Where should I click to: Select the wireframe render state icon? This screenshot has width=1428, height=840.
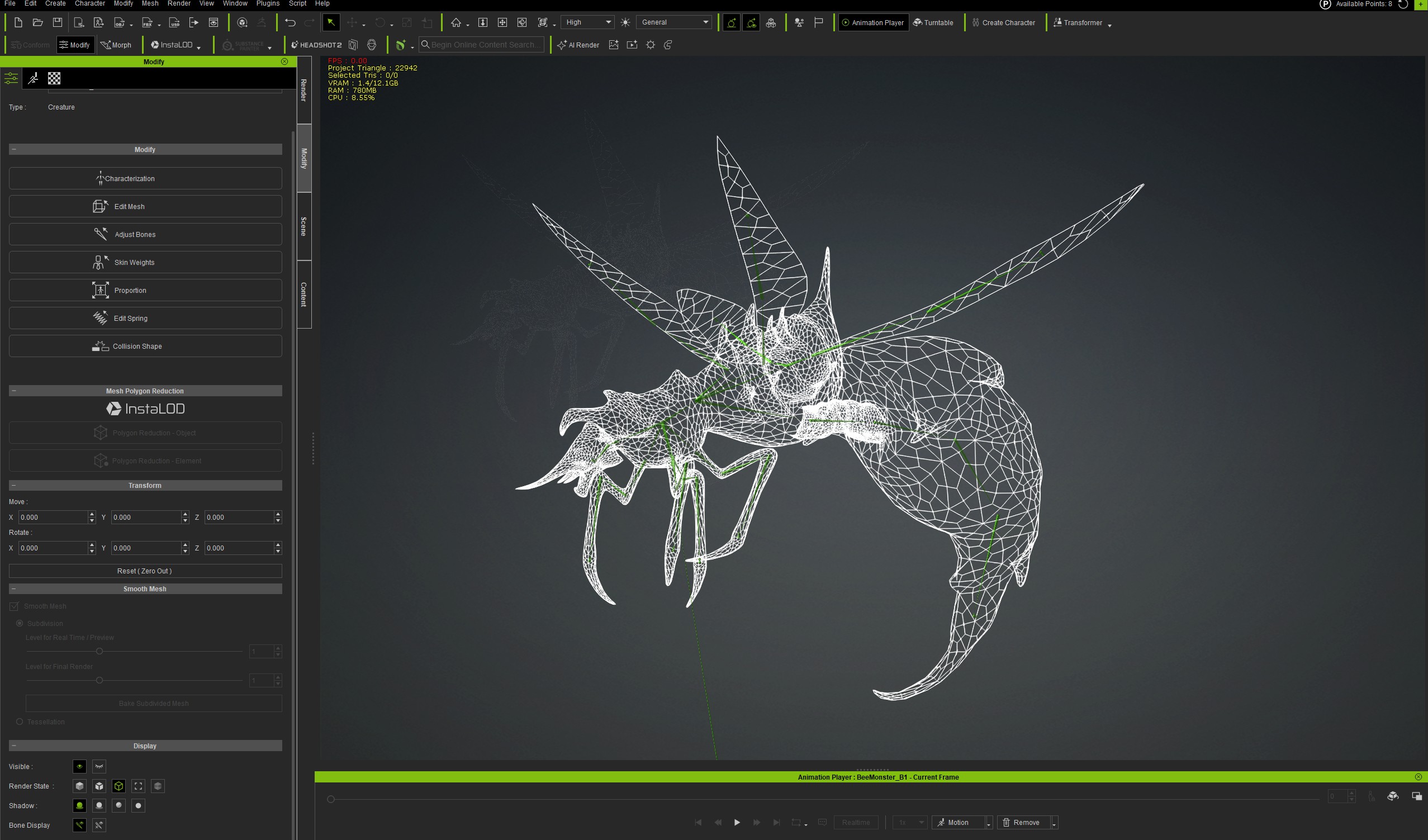[118, 786]
